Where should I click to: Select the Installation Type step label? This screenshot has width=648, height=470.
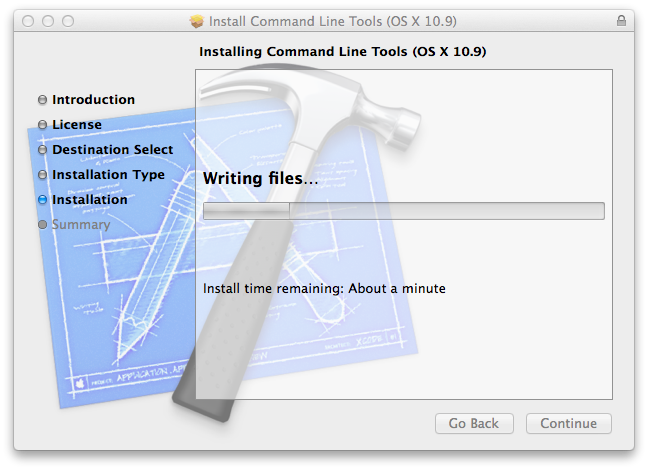(x=108, y=175)
